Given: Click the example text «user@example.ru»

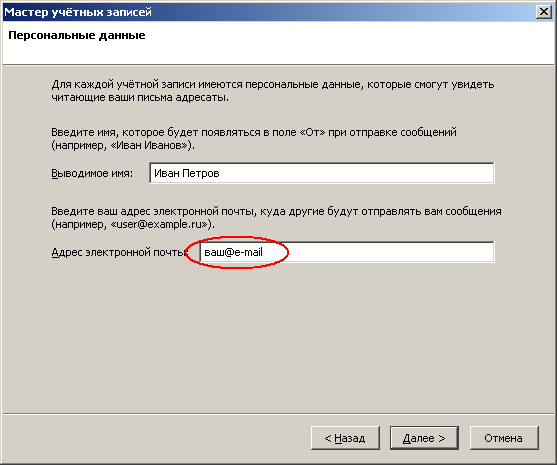Looking at the screenshot, I should coord(159,225).
